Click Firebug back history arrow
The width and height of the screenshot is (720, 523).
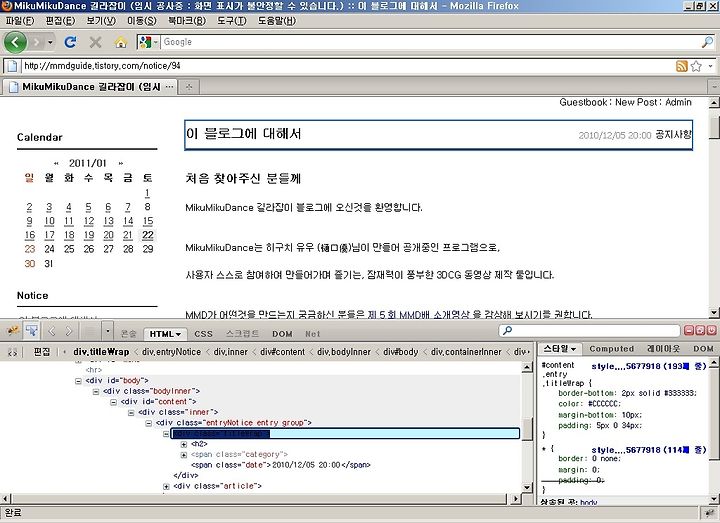[51, 331]
